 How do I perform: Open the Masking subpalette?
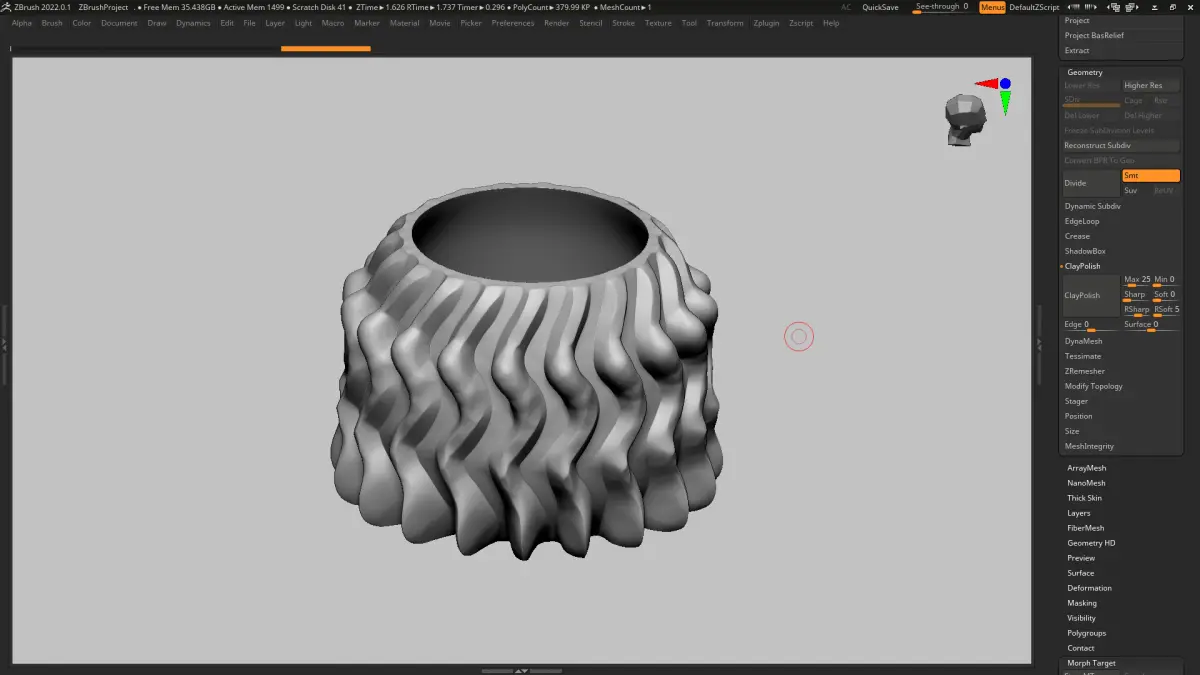pos(1082,603)
